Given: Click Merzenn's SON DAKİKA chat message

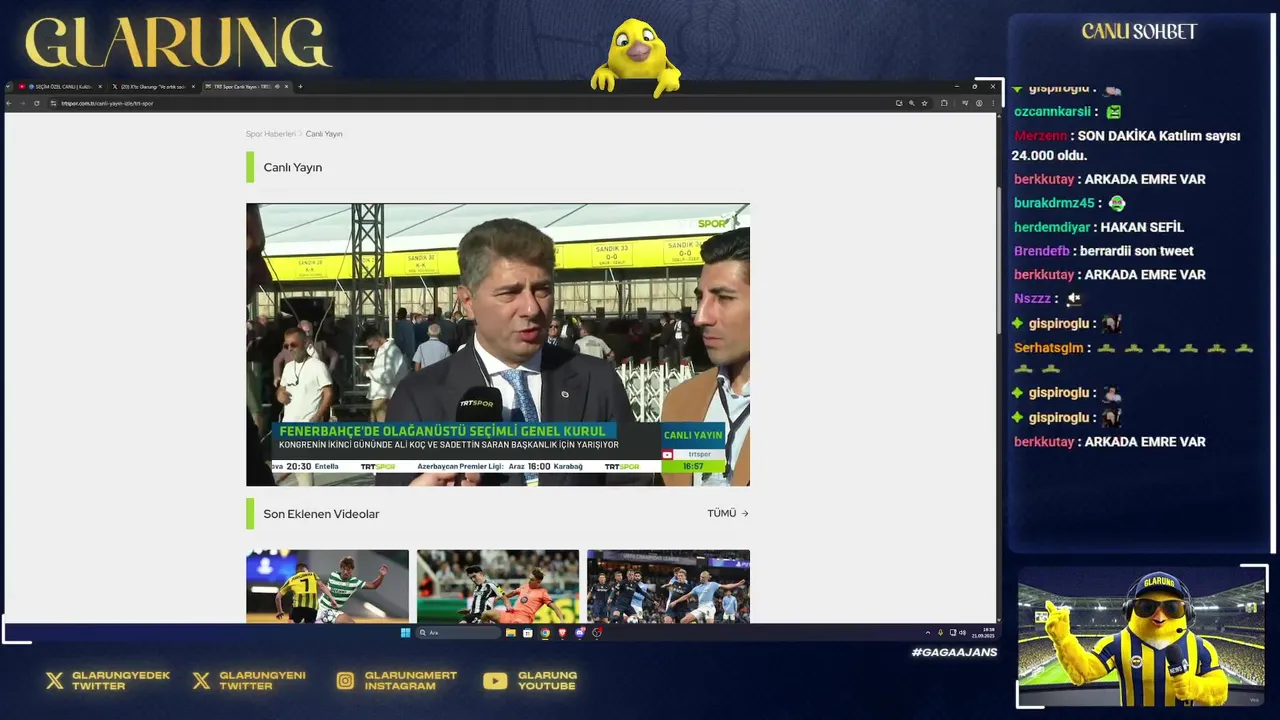Looking at the screenshot, I should pos(1126,145).
